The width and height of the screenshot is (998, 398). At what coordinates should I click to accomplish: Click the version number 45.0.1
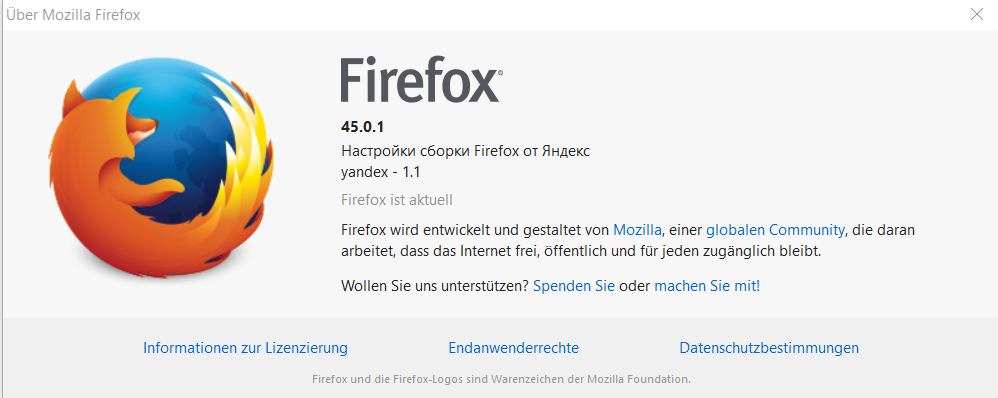coord(362,127)
